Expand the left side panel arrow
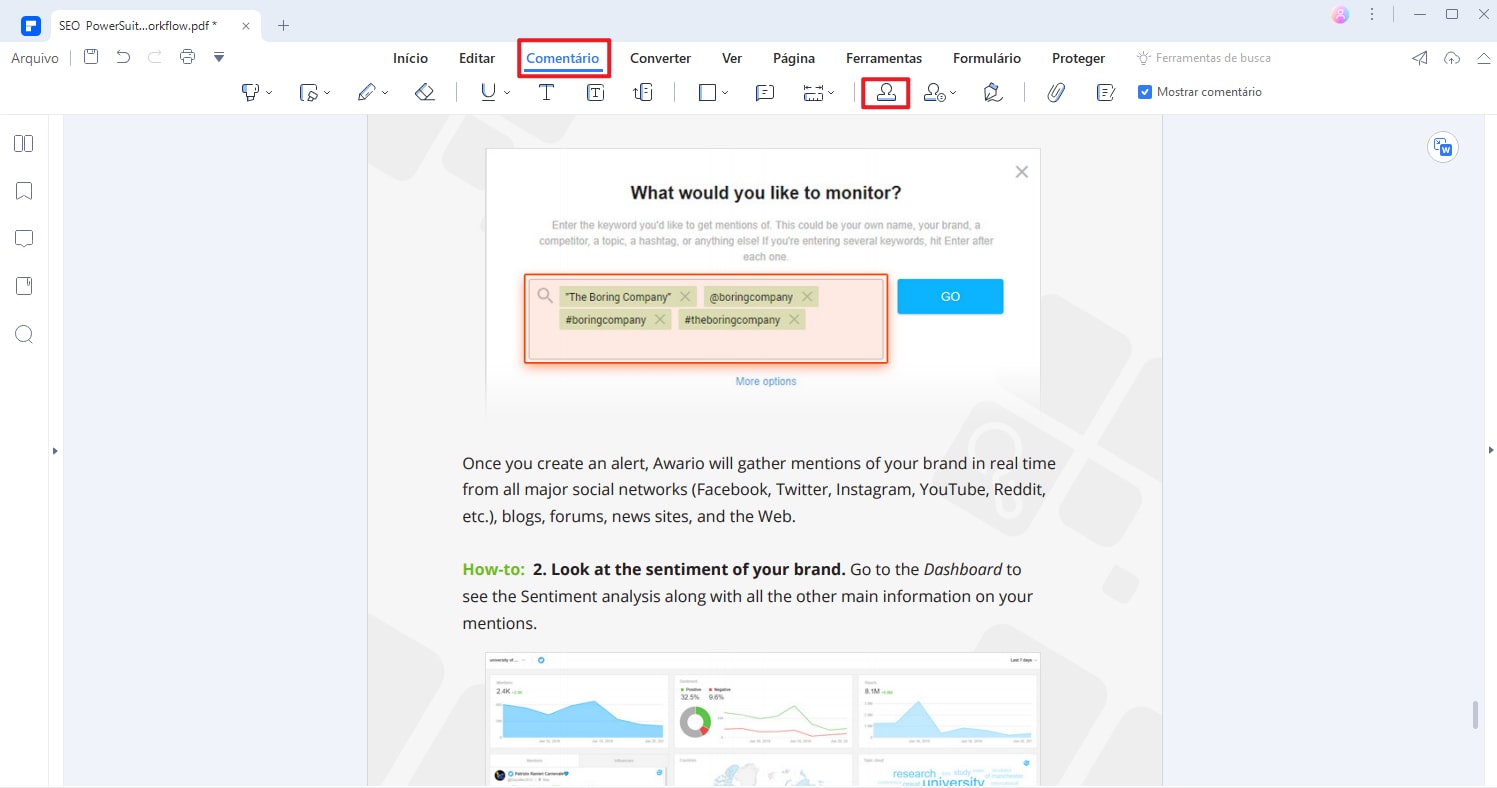 tap(55, 451)
